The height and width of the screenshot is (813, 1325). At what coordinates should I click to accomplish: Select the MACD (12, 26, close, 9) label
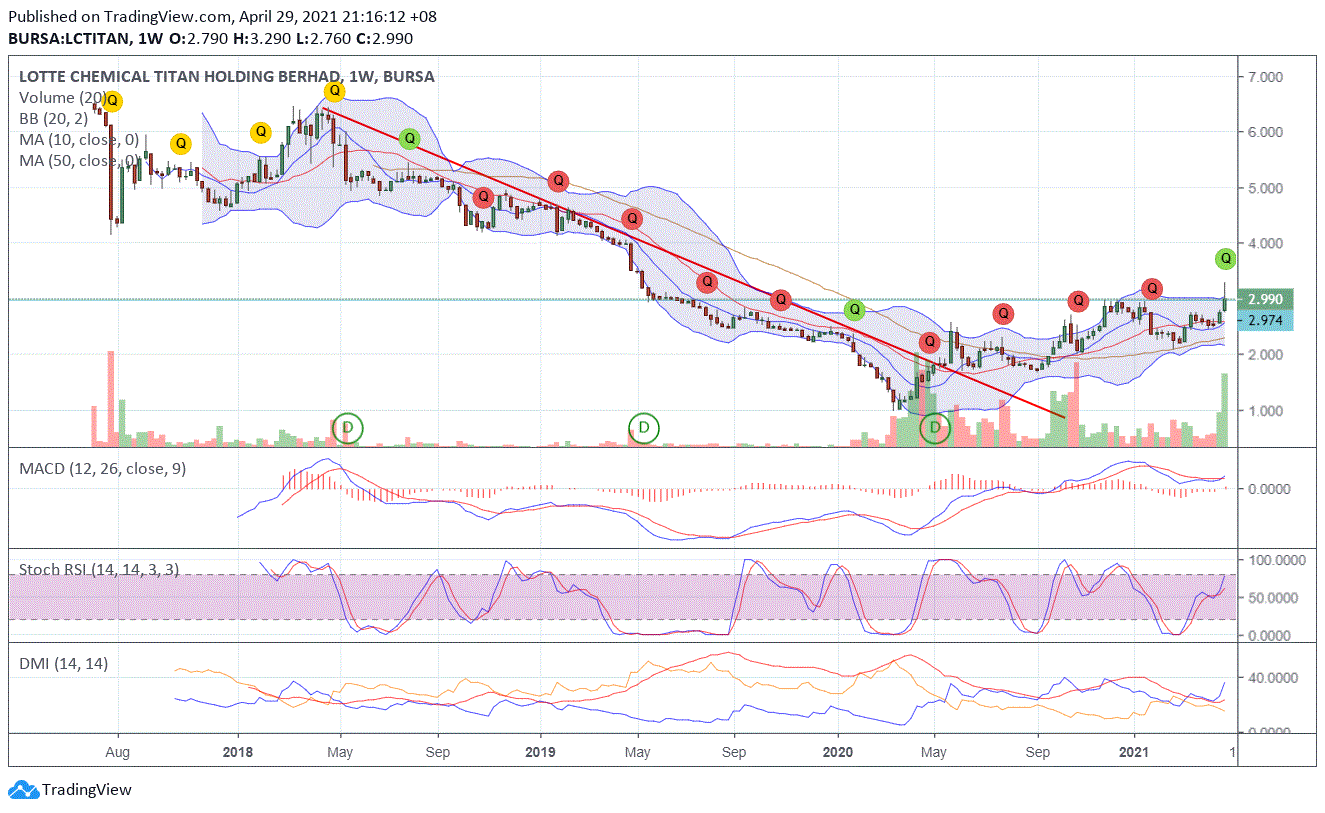click(102, 468)
